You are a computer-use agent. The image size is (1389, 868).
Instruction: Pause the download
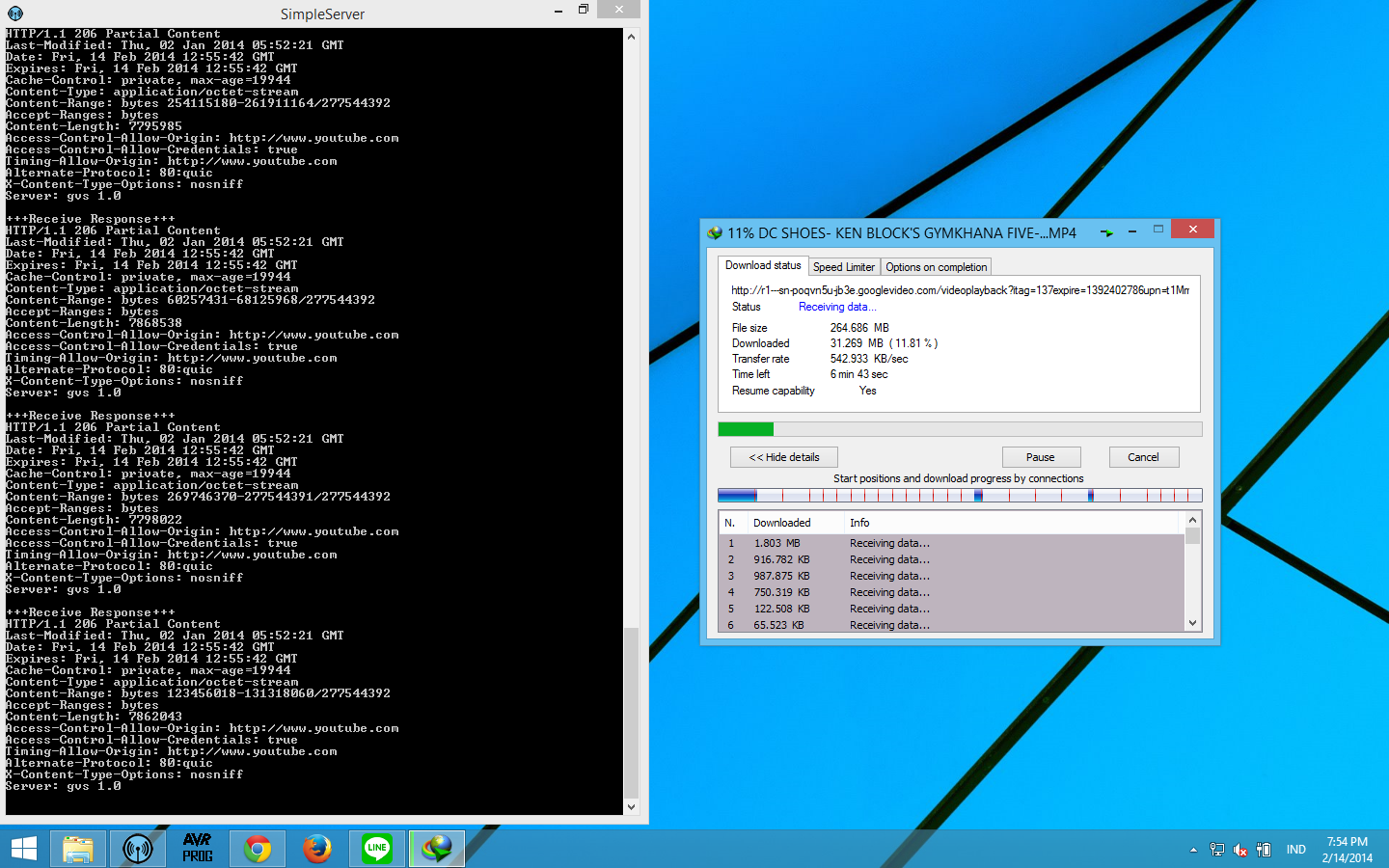click(1041, 457)
